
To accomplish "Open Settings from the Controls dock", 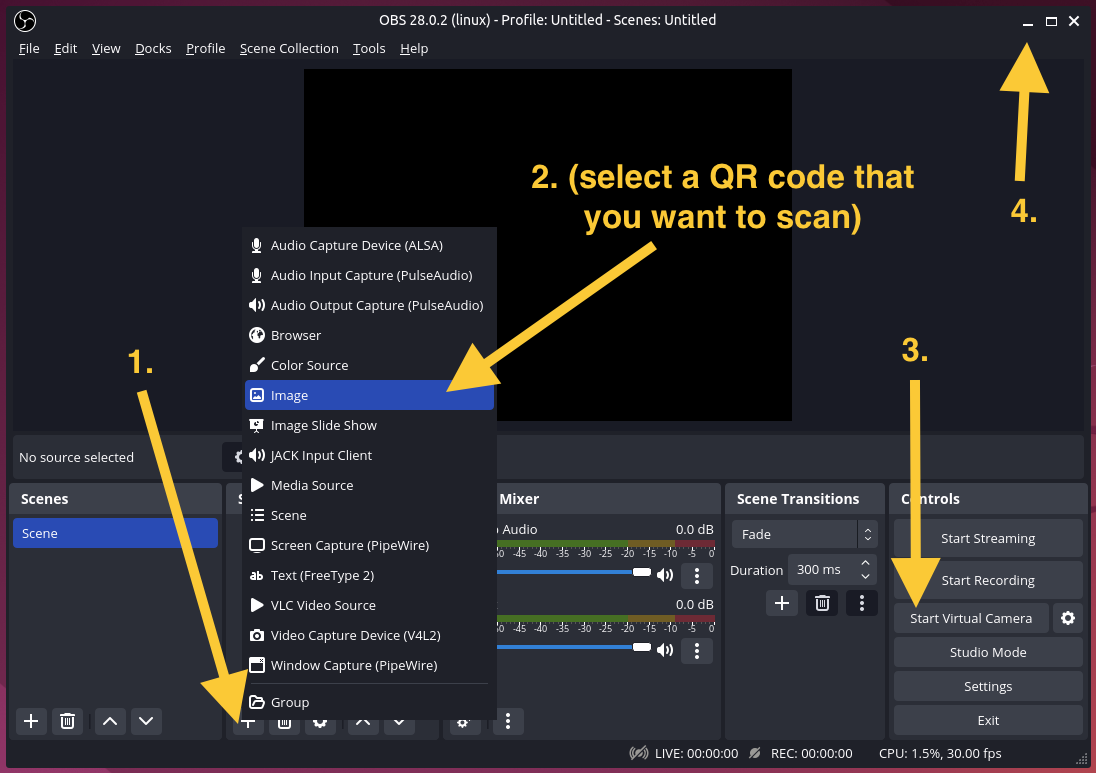I will coord(988,686).
